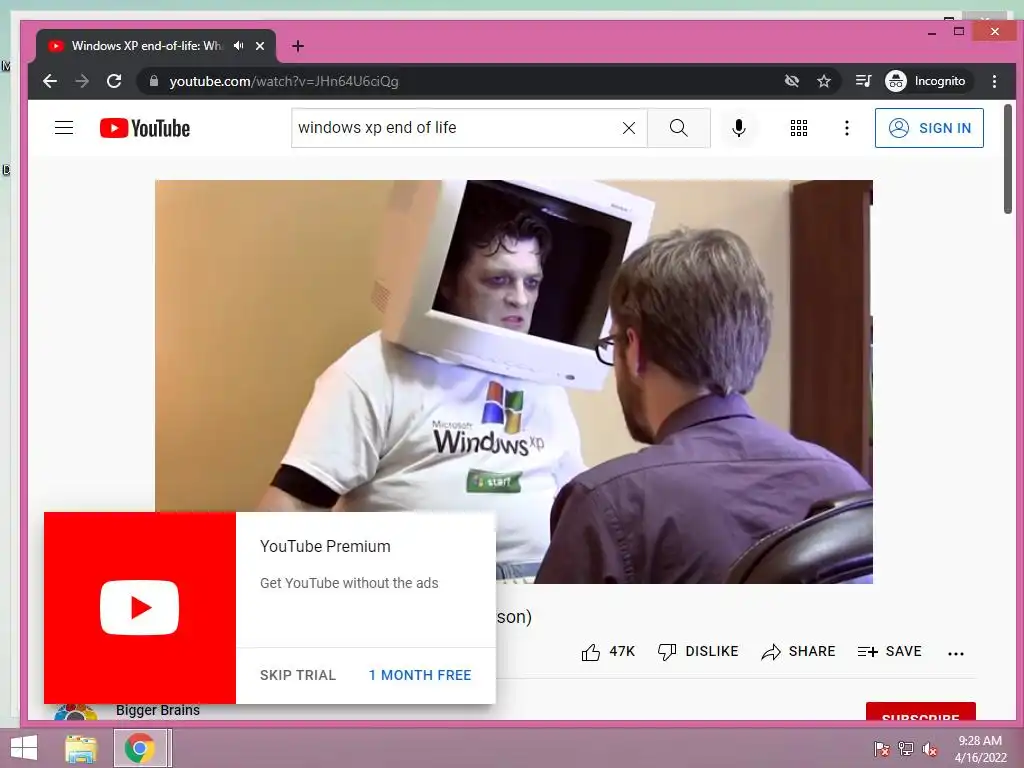Click the Chrome taskbar icon

140,748
